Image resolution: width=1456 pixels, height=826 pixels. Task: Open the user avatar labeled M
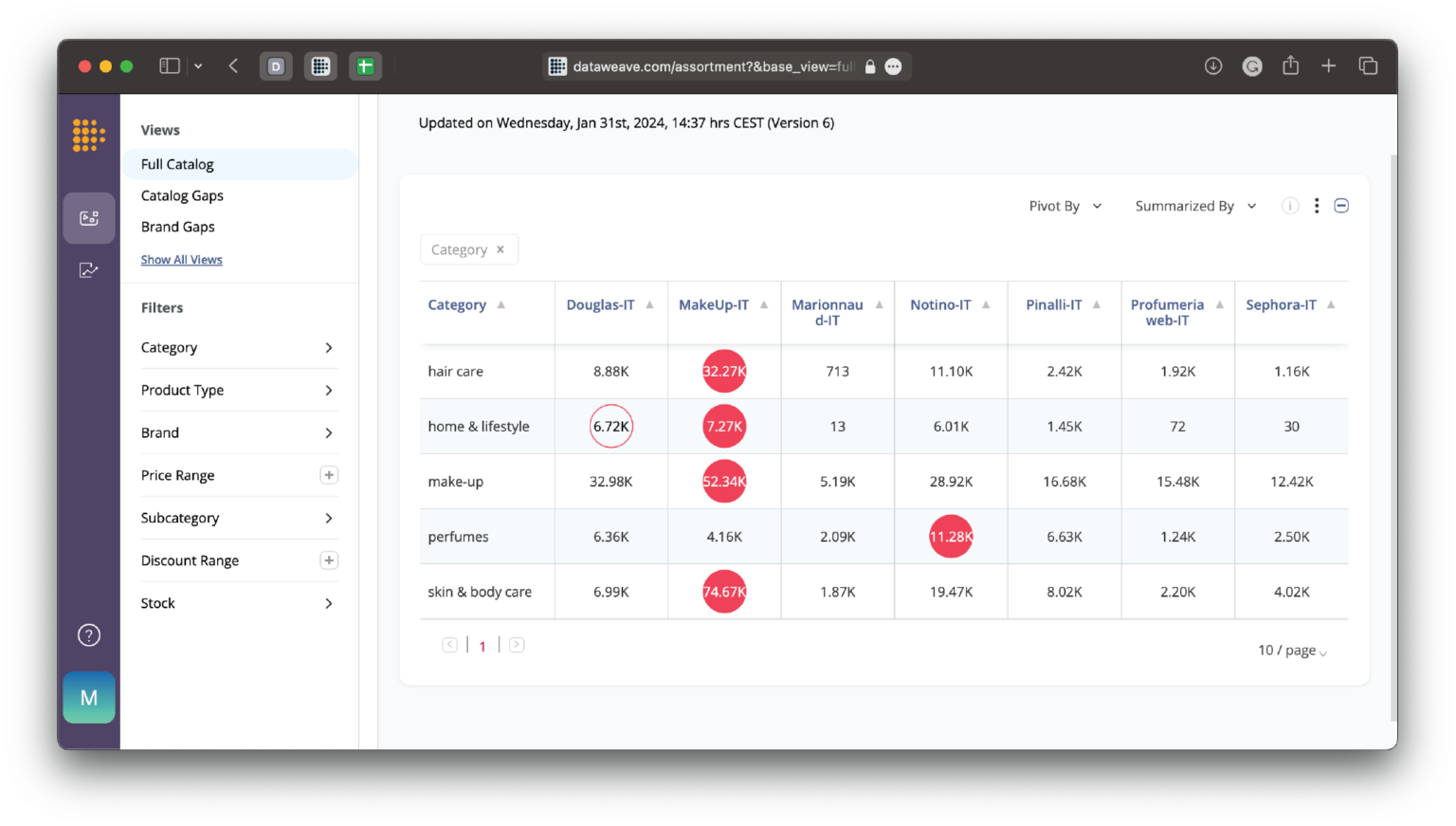pyautogui.click(x=88, y=697)
